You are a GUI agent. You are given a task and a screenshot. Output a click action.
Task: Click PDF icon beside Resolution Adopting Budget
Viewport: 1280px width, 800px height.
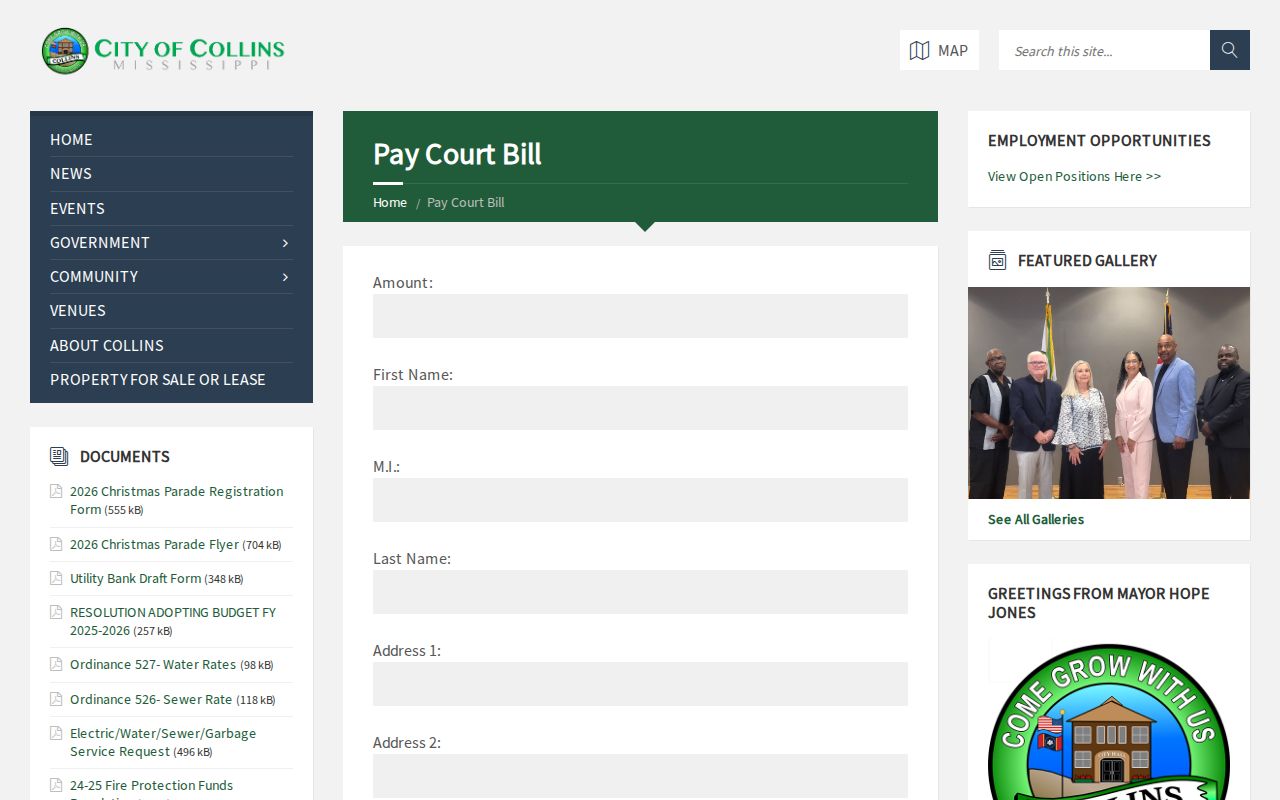click(56, 612)
